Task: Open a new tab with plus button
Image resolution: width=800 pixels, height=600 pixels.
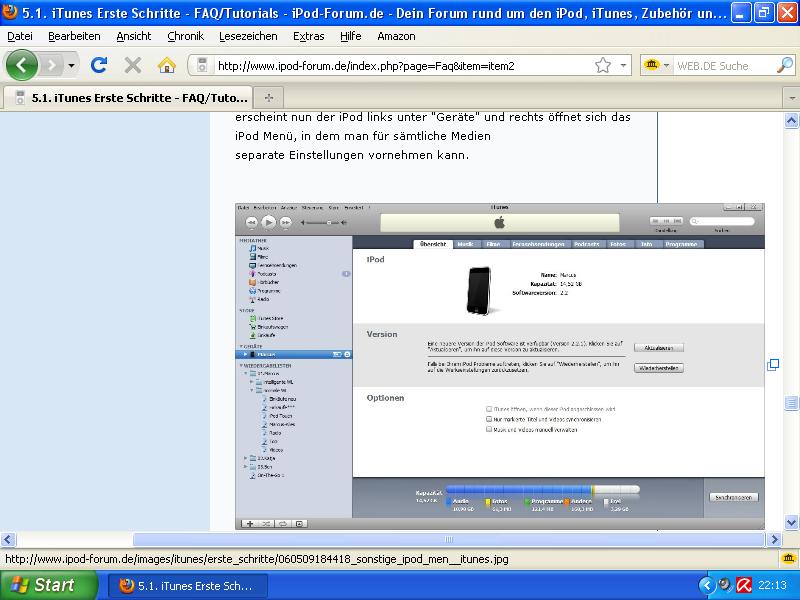Action: click(269, 97)
